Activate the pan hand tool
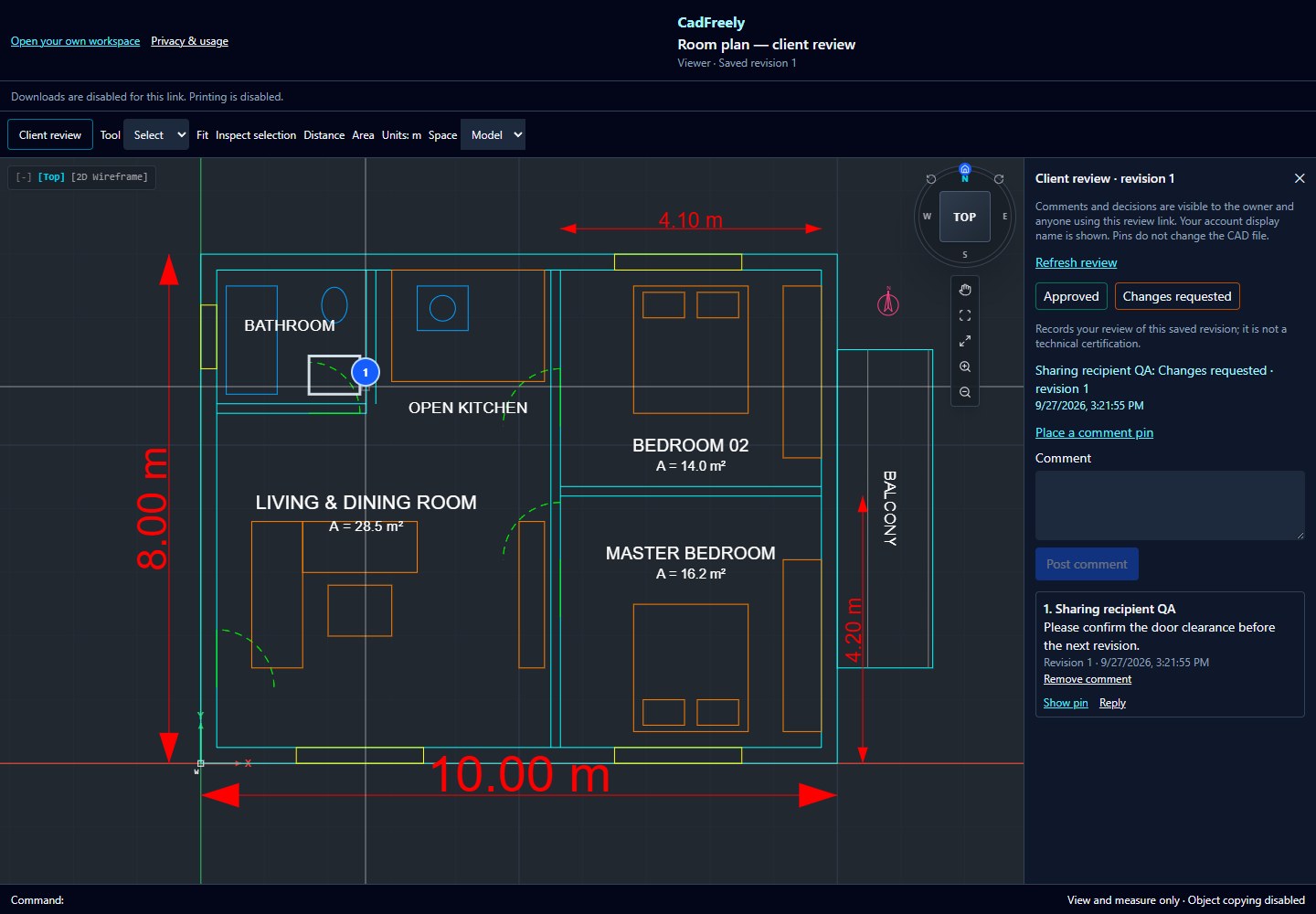 [965, 290]
